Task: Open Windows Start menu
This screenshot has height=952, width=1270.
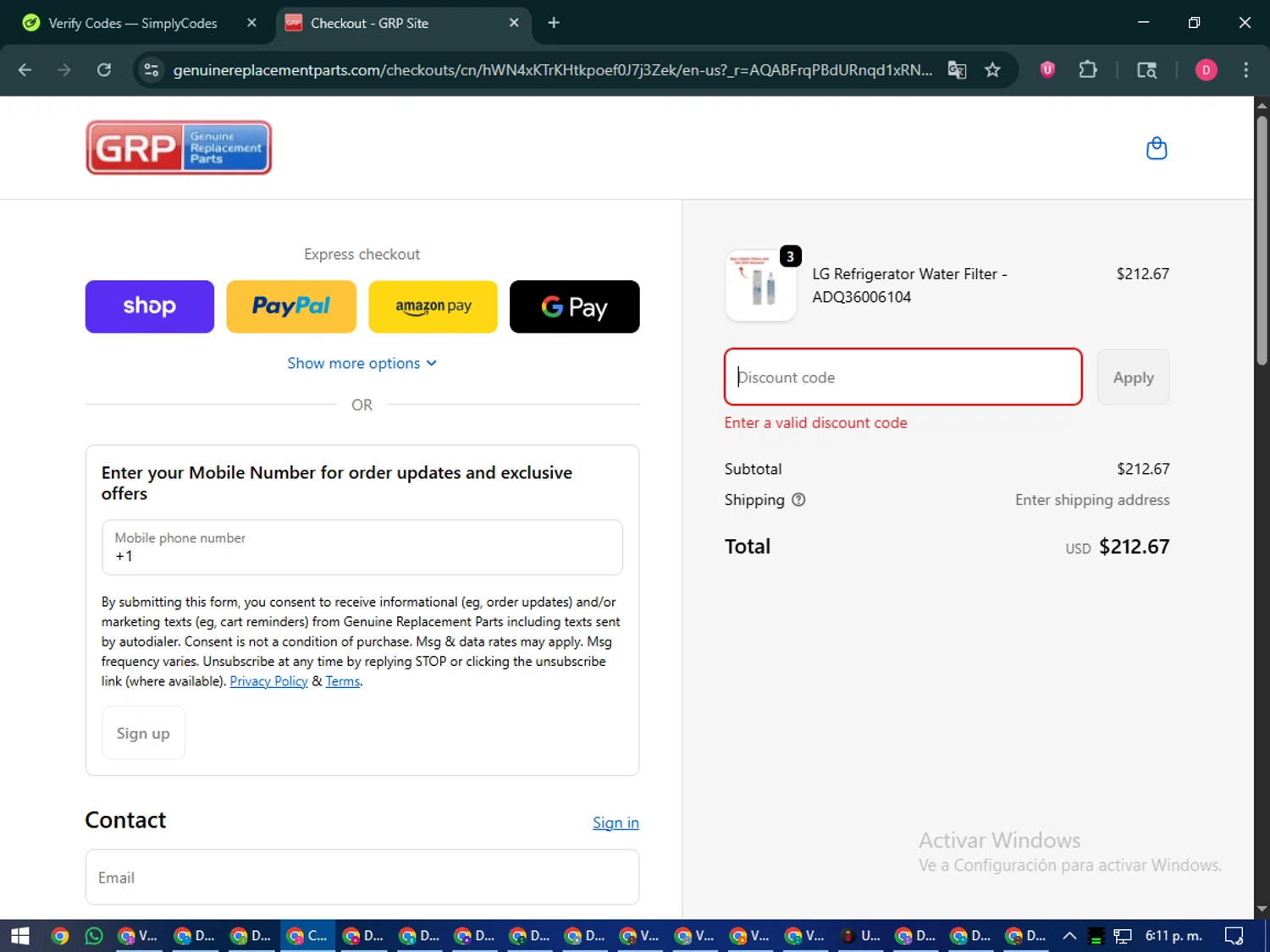Action: coord(20,935)
